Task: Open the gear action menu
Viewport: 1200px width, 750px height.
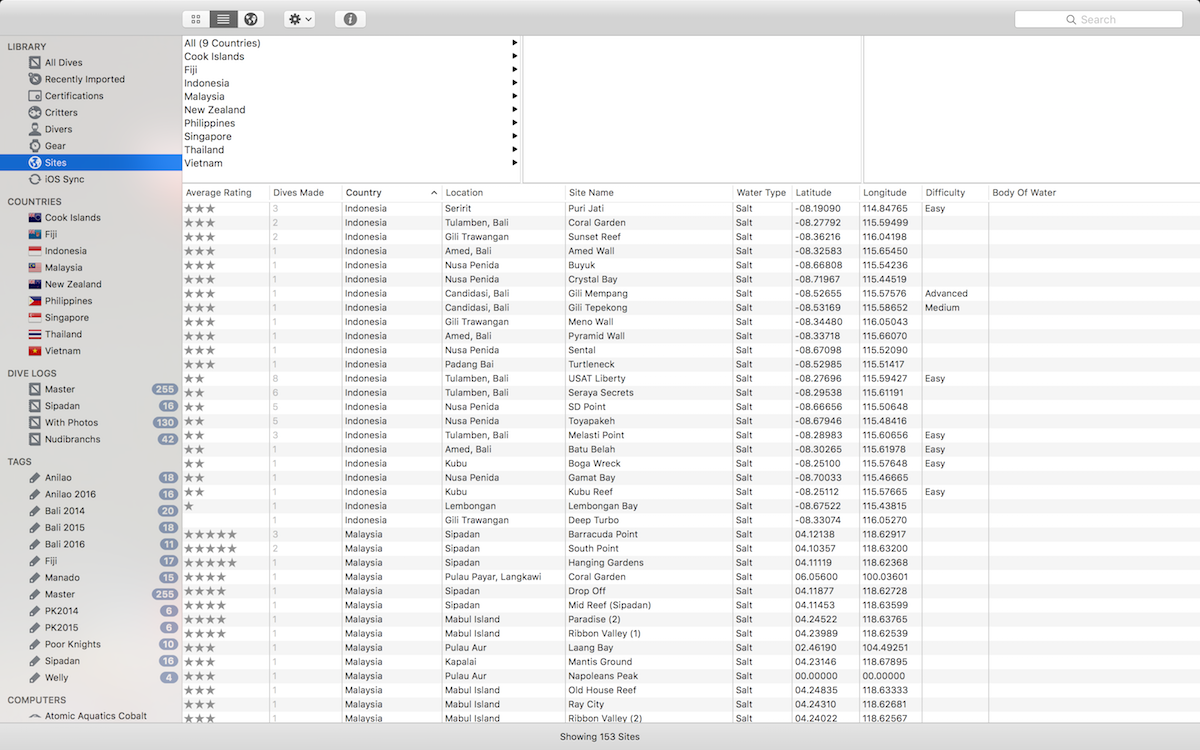Action: (300, 19)
